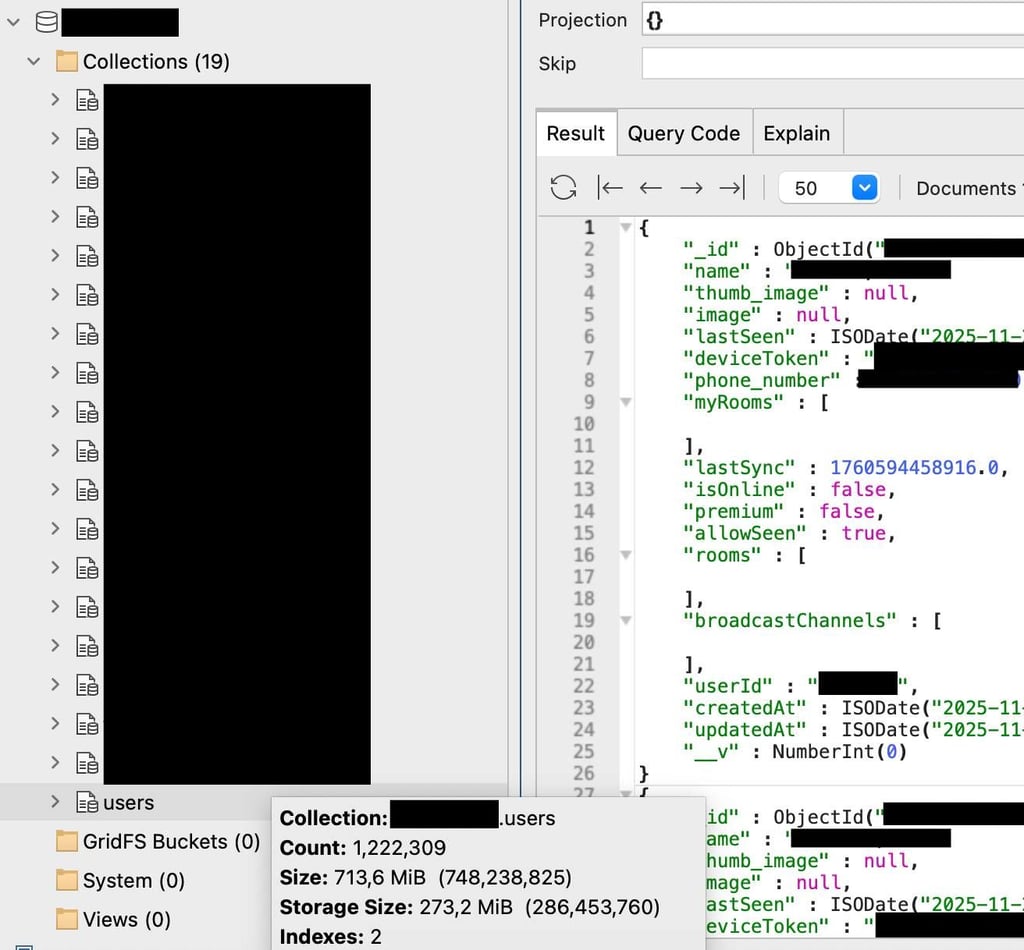Go to previous page of results
The width and height of the screenshot is (1024, 950).
[x=650, y=188]
